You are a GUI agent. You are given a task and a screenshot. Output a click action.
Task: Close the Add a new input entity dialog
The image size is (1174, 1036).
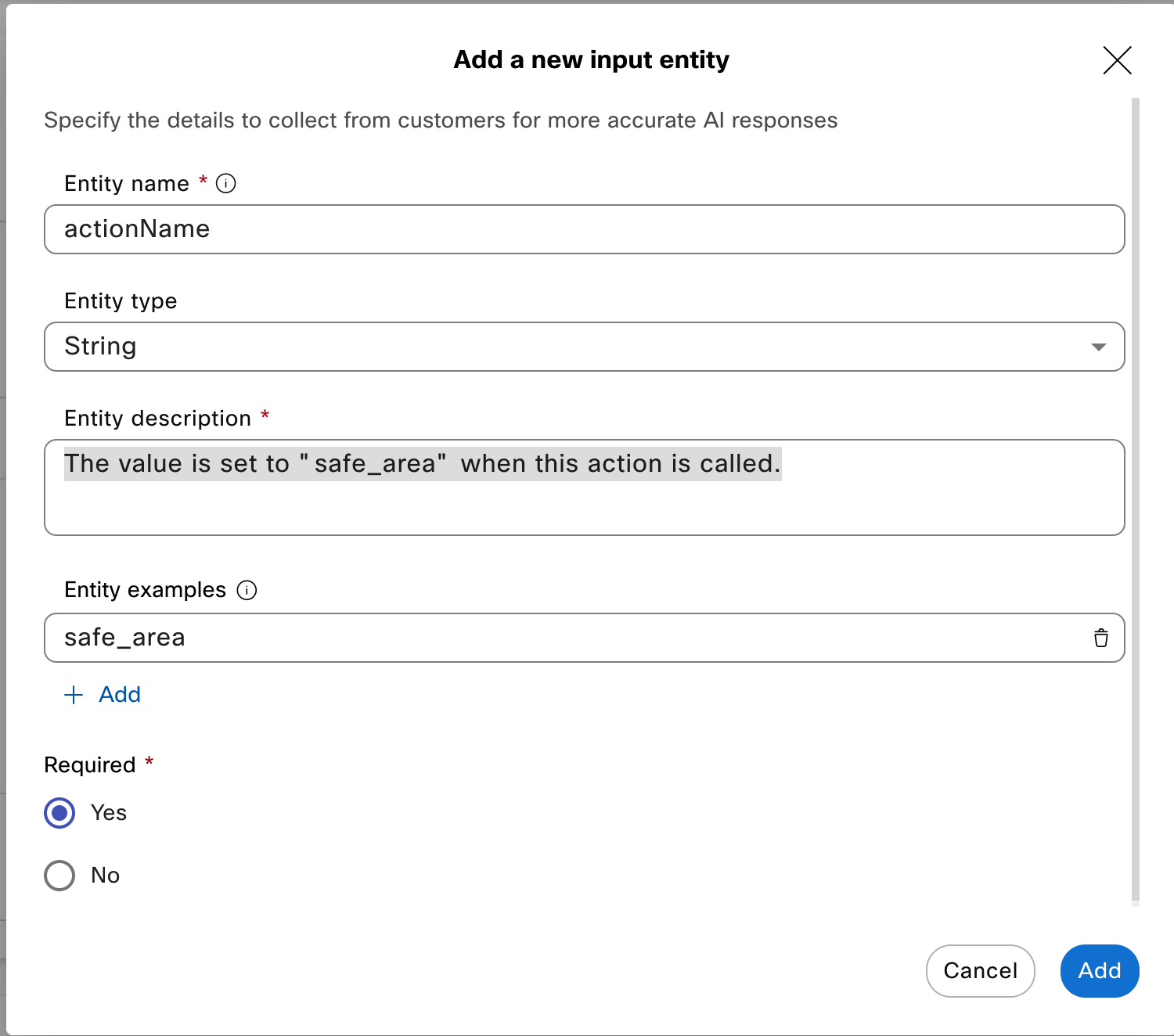pos(1117,60)
